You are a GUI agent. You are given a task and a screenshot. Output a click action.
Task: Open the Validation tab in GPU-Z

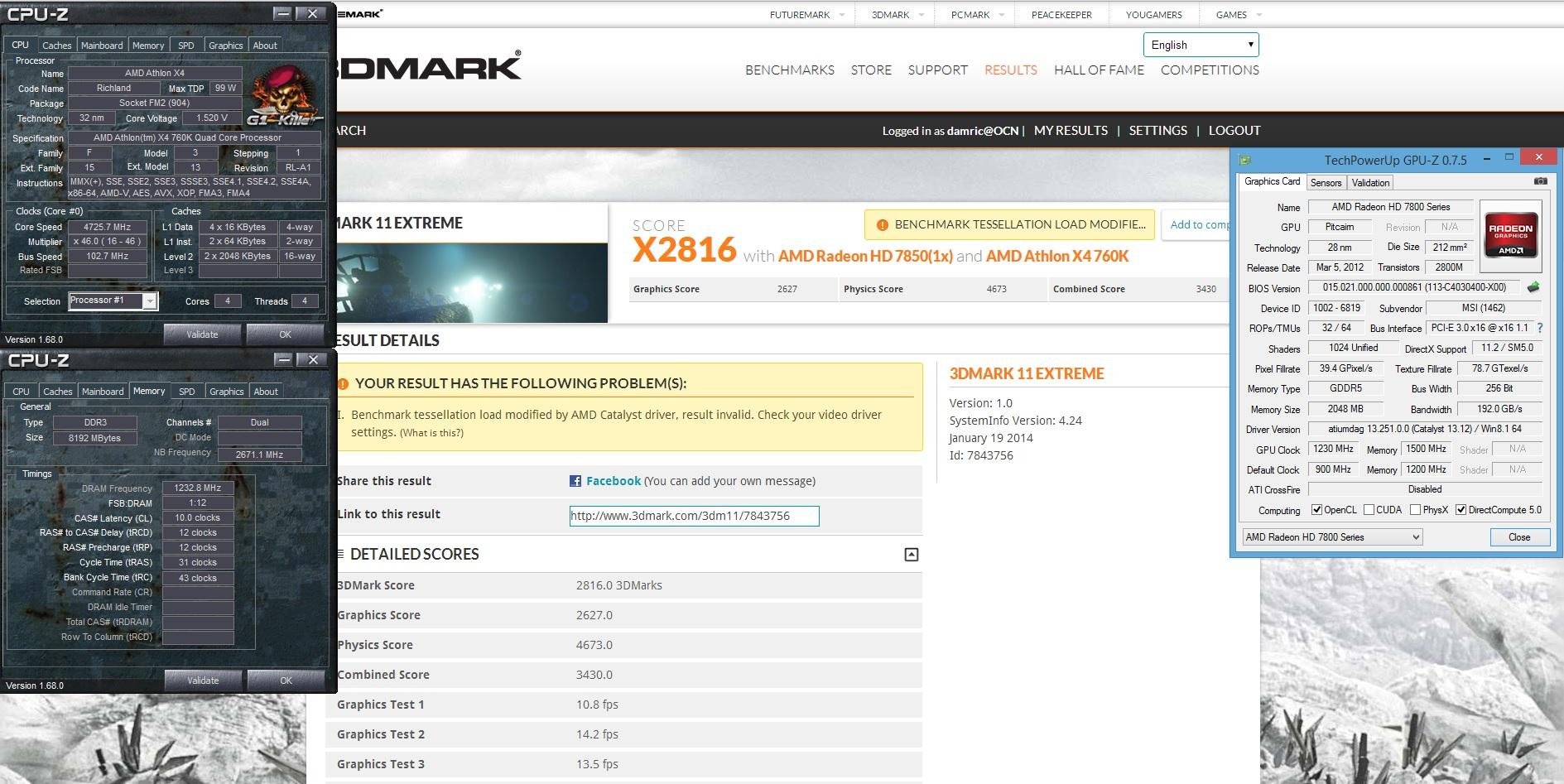(1370, 183)
